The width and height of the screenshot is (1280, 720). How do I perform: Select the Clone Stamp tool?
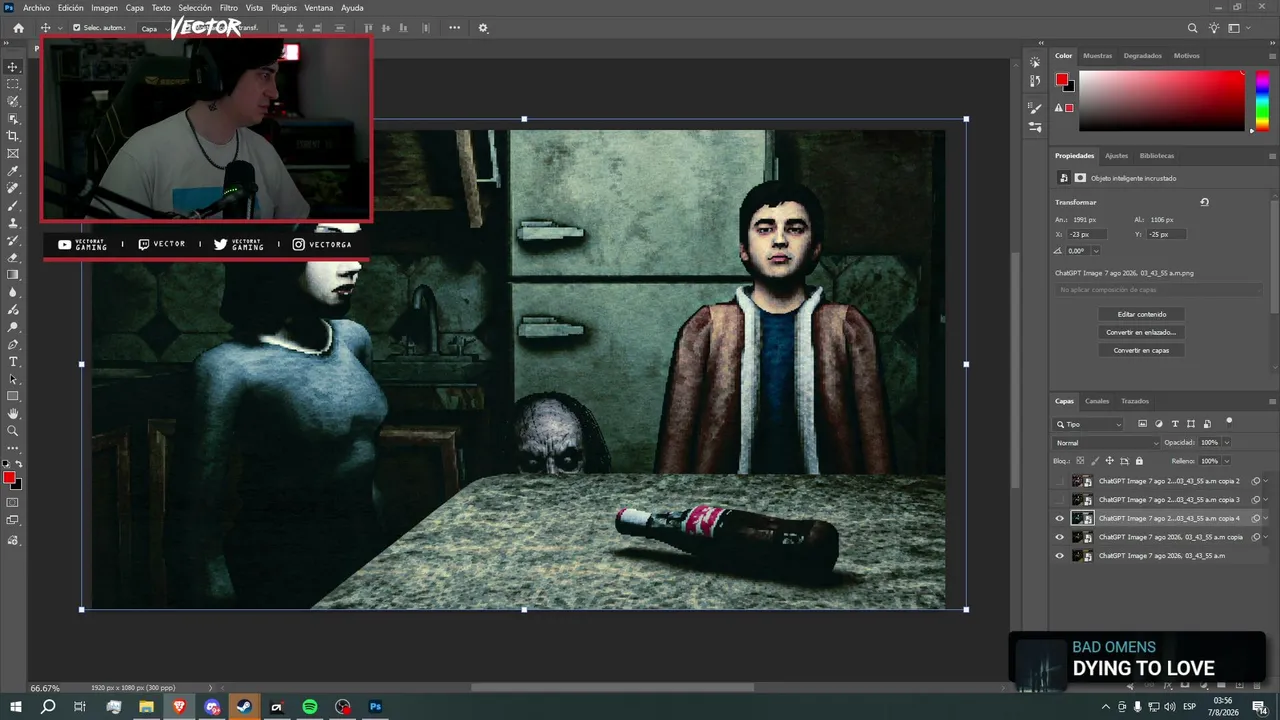13,223
